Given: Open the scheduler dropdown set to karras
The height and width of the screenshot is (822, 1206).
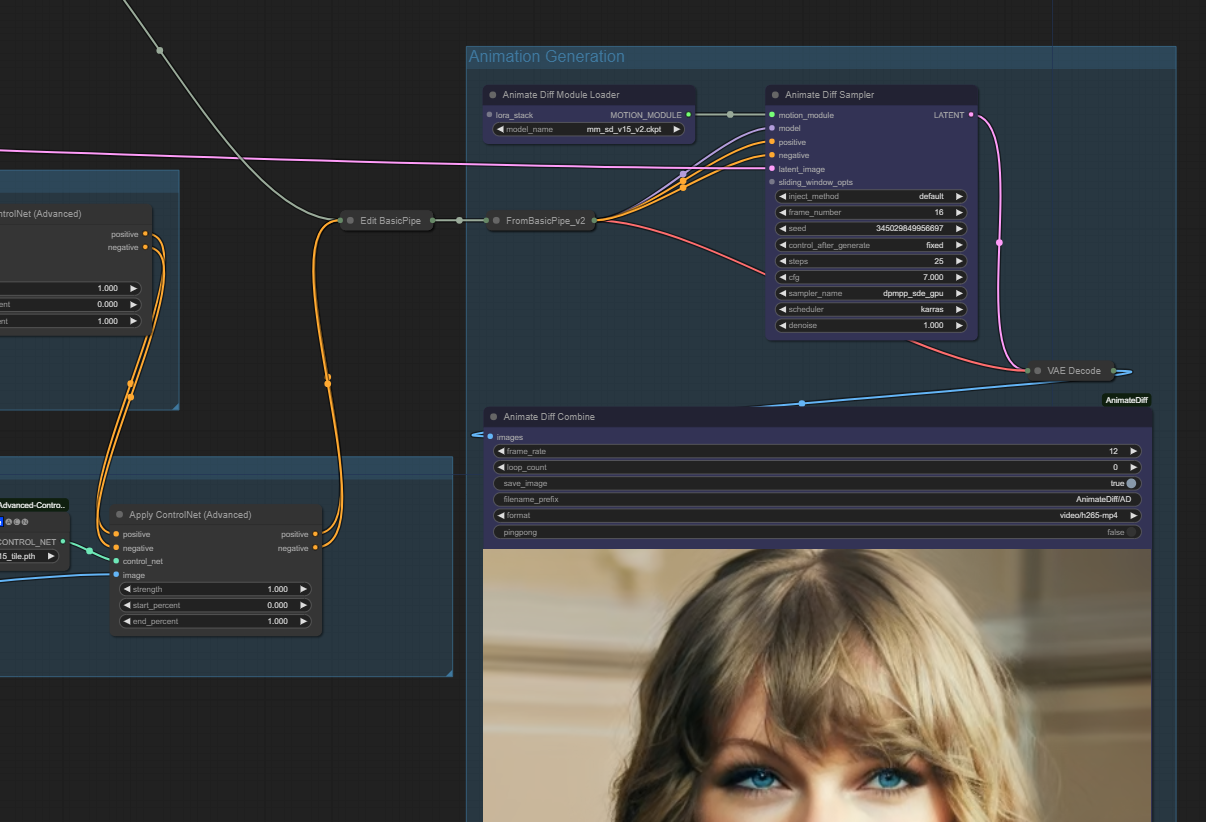Looking at the screenshot, I should click(871, 309).
